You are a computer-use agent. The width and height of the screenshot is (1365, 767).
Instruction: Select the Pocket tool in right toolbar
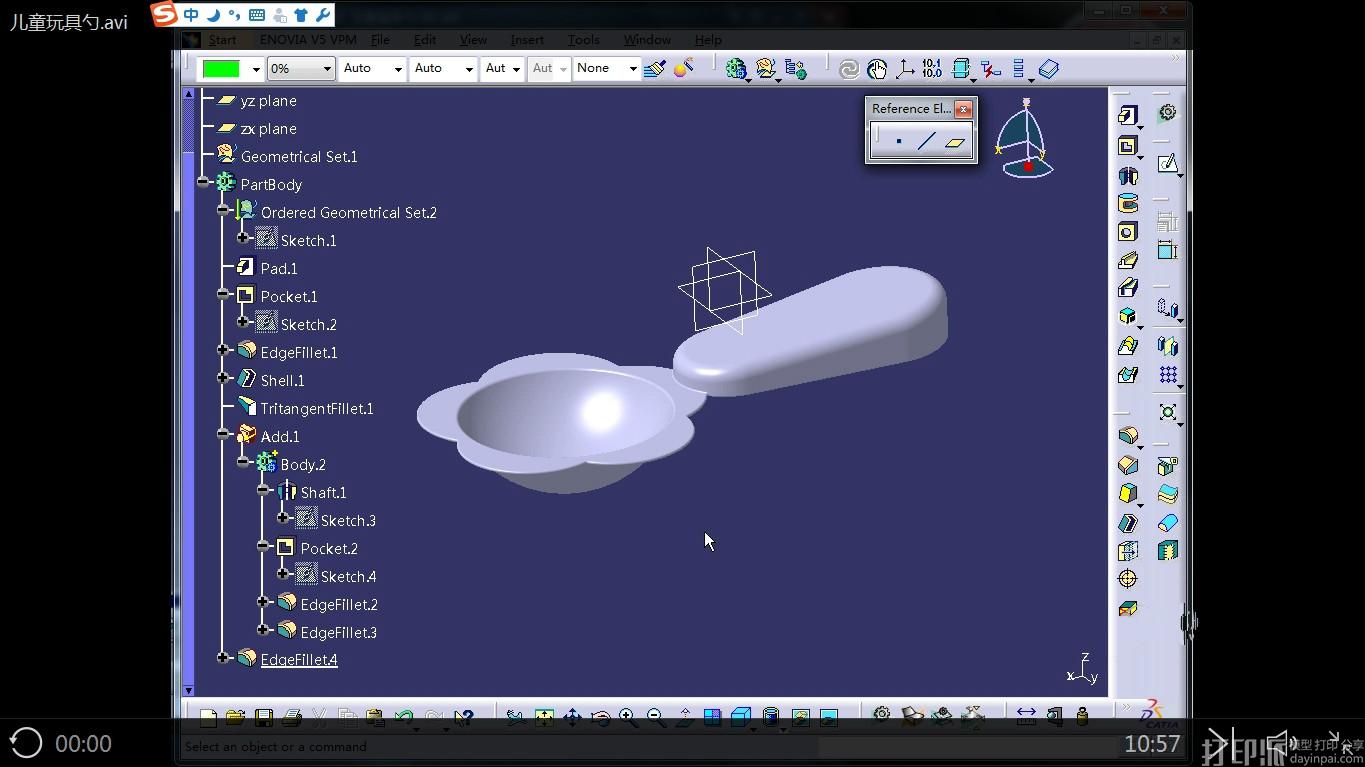click(x=1127, y=146)
